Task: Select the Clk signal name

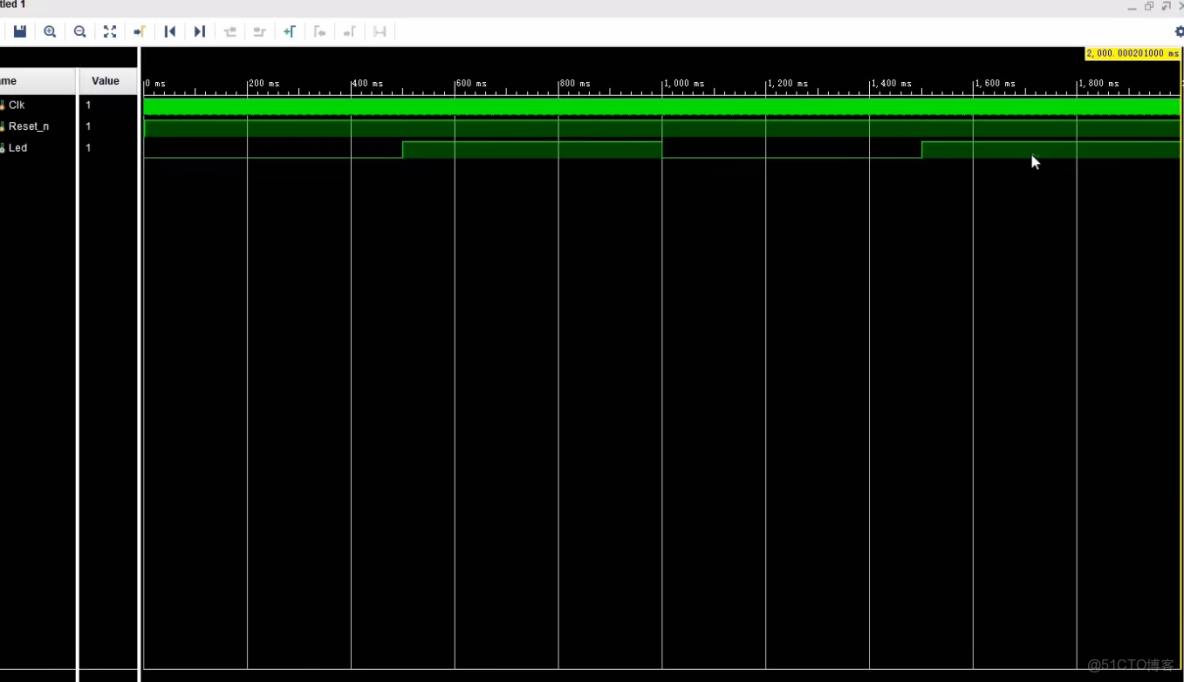Action: pos(17,104)
